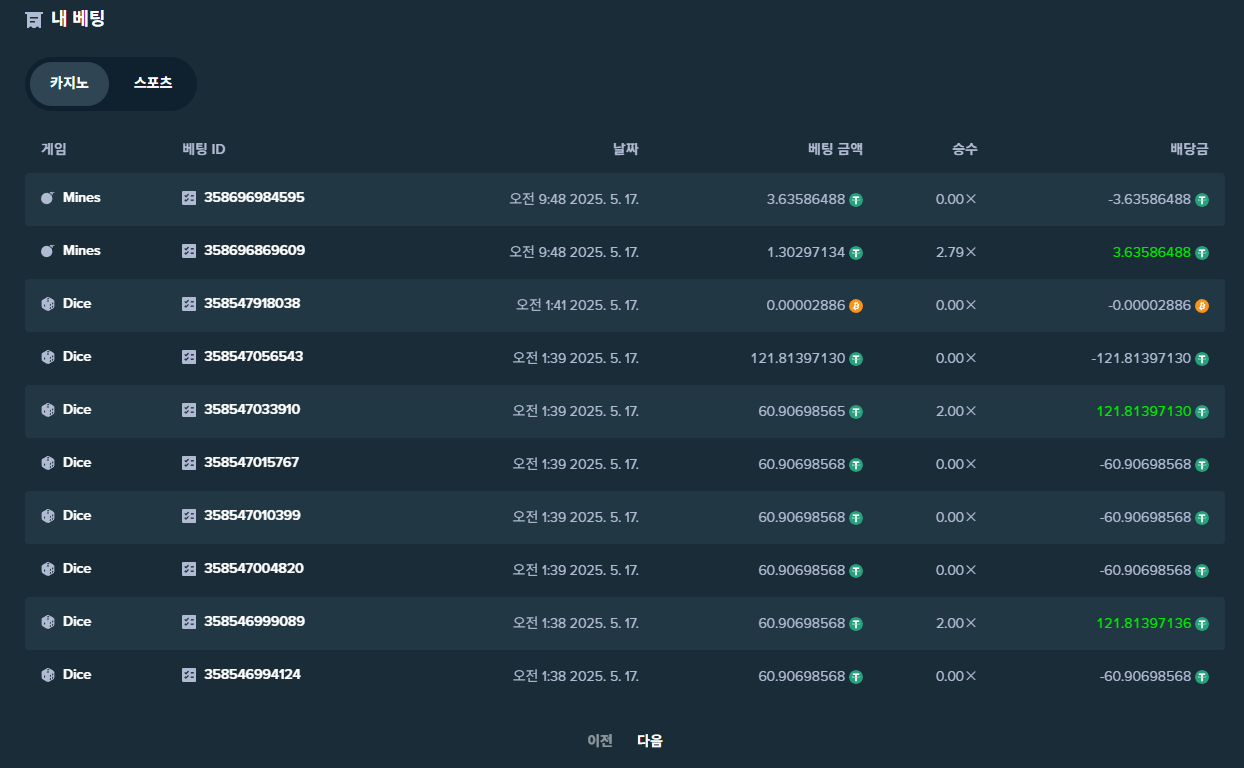The width and height of the screenshot is (1244, 768).
Task: Click the Dice game link for bet 358547015767
Action: 76,463
